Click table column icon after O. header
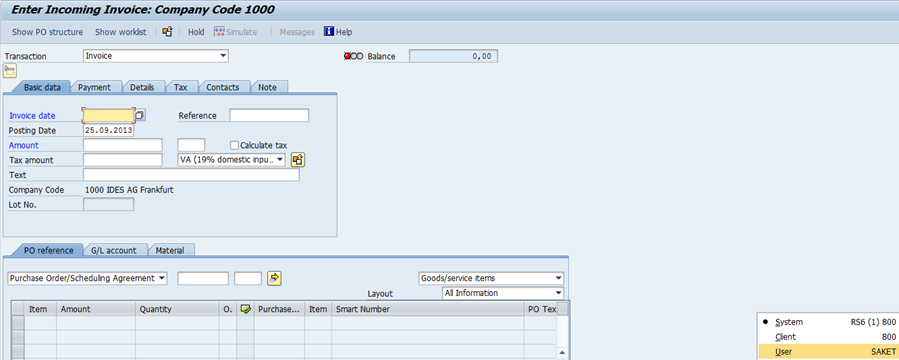The height and width of the screenshot is (360, 899). (x=245, y=309)
